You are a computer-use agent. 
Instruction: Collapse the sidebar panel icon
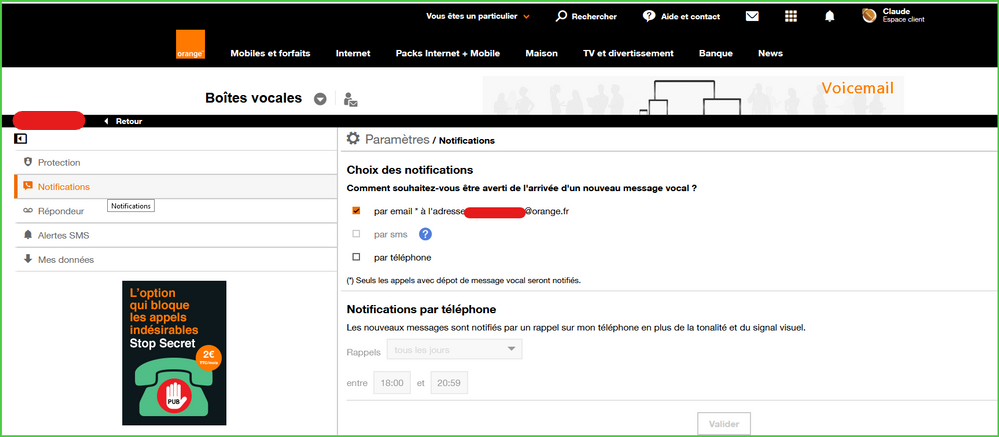[x=21, y=138]
